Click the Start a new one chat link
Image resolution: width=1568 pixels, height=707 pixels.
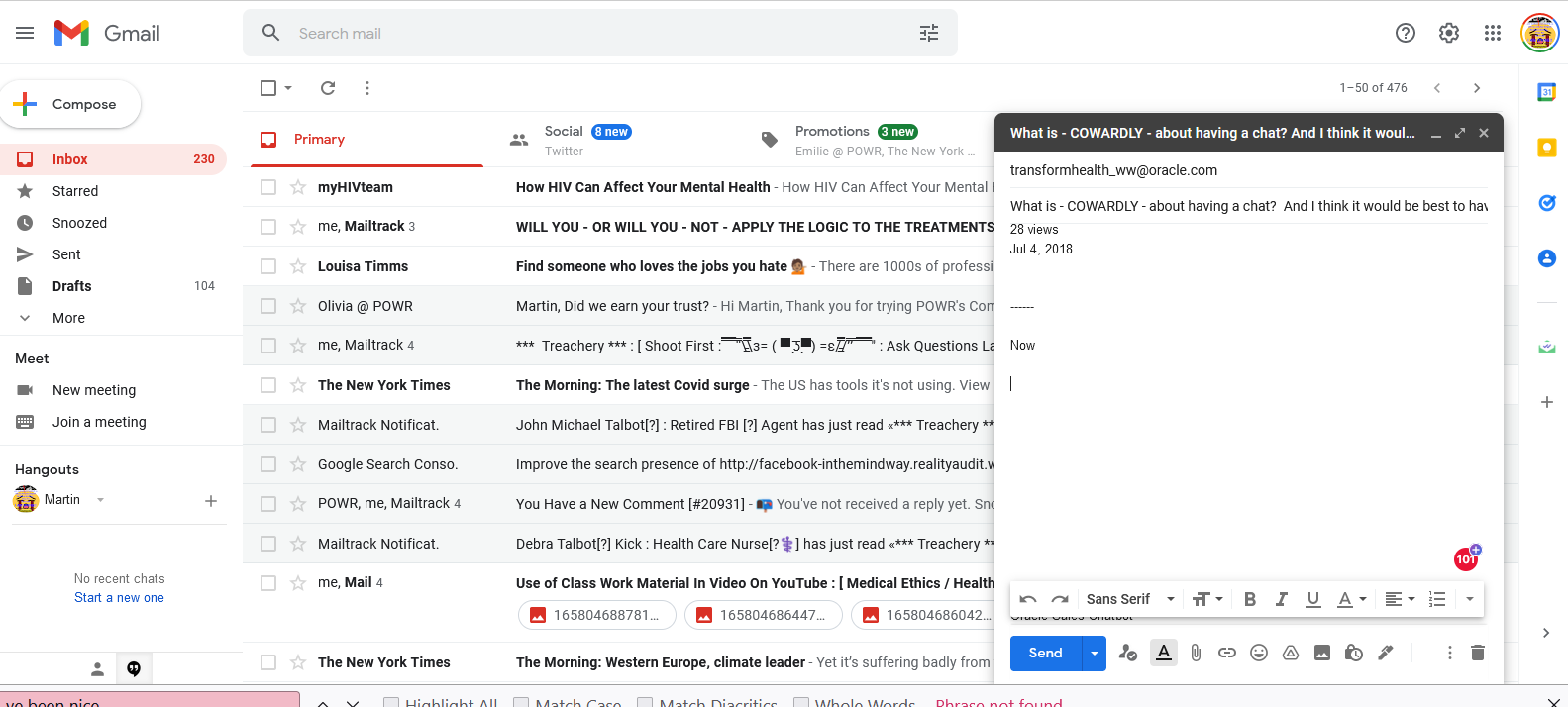(x=119, y=598)
